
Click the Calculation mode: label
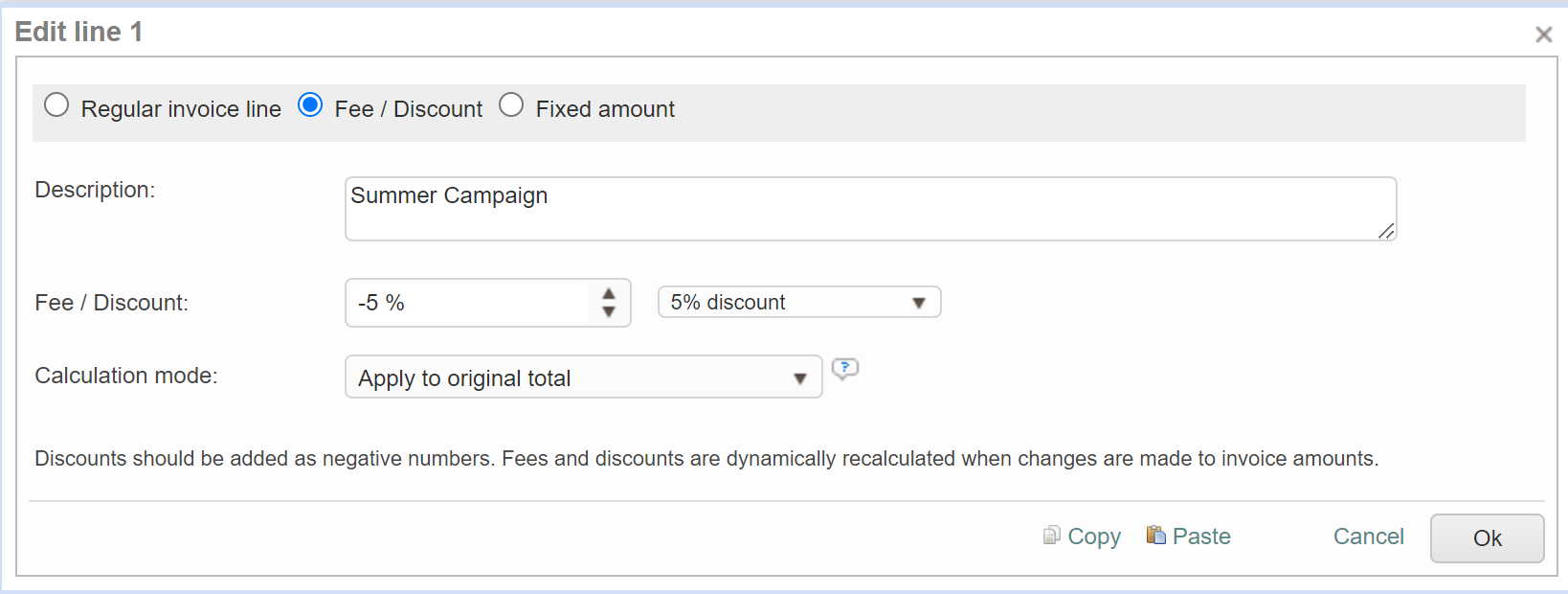(126, 376)
